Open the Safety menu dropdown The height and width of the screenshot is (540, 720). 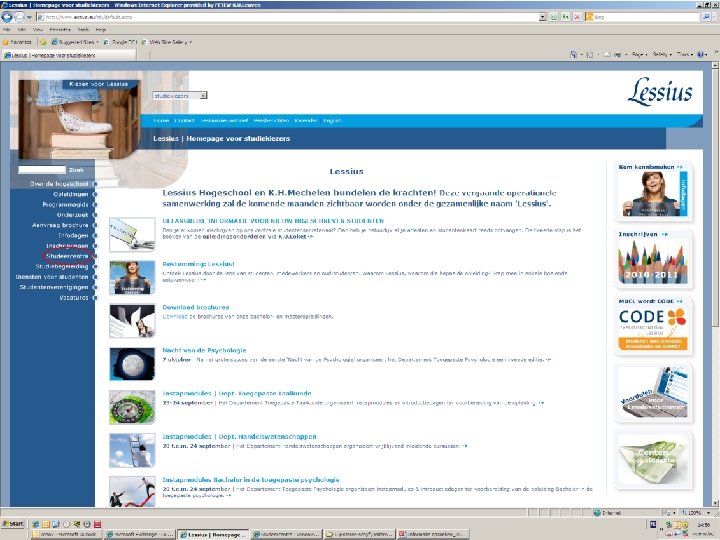click(x=662, y=54)
